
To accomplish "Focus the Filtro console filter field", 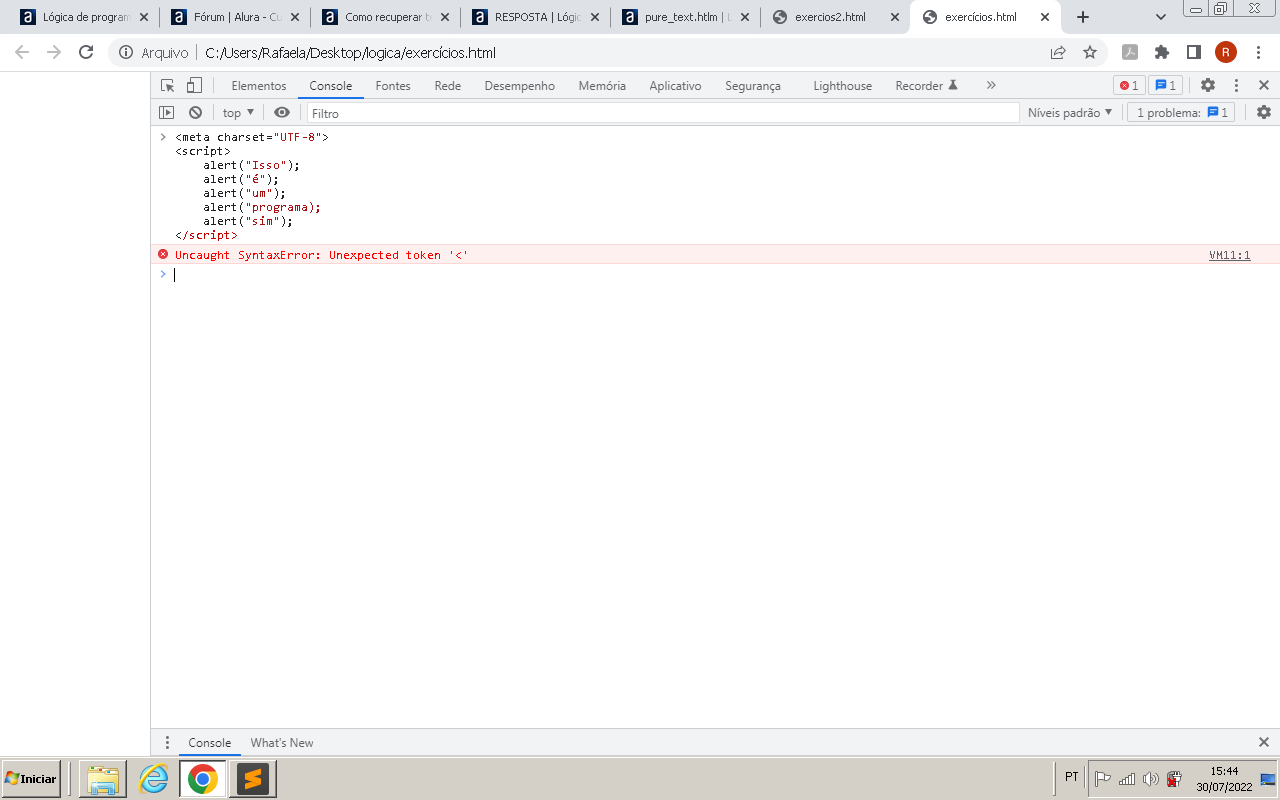I will click(663, 113).
